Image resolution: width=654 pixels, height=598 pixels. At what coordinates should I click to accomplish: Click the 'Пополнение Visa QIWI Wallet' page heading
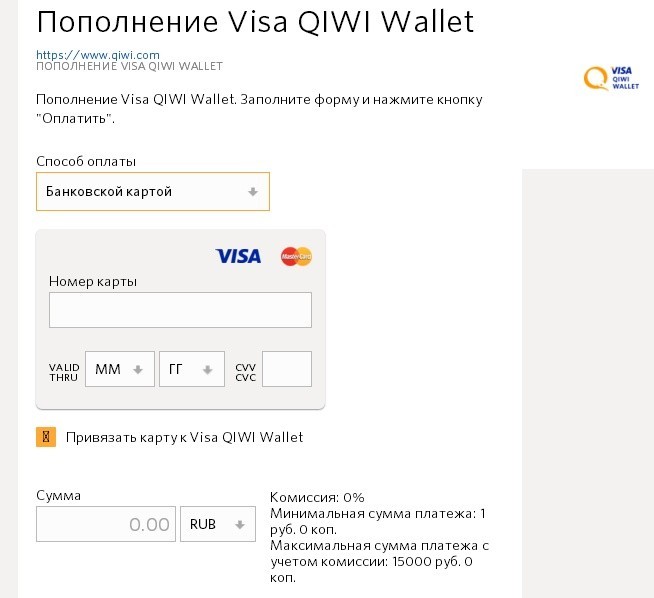[x=255, y=22]
